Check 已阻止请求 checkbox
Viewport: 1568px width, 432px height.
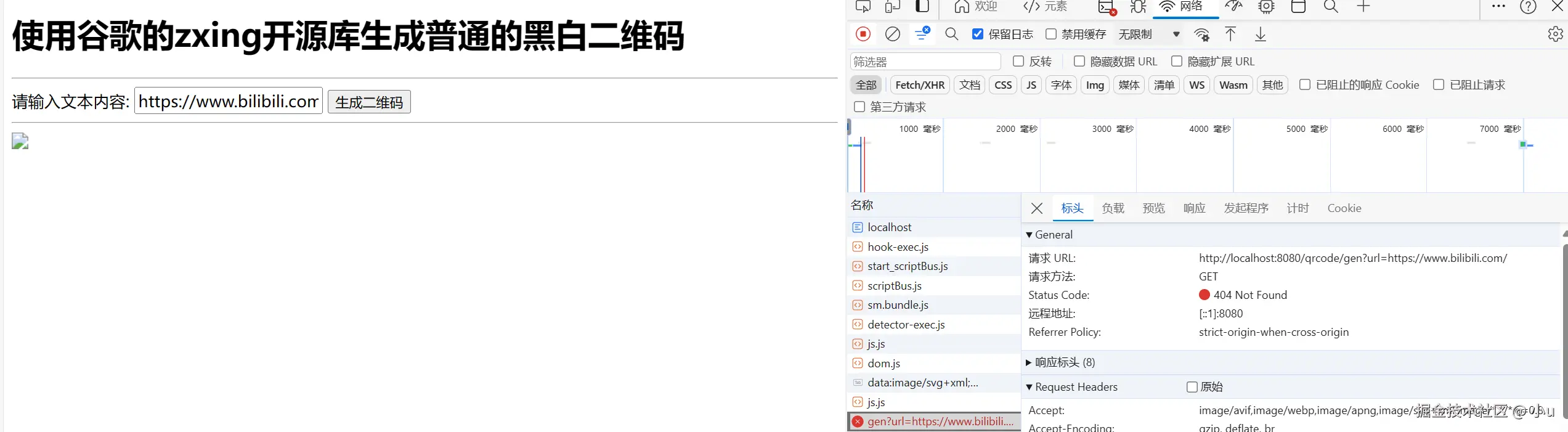point(1439,84)
